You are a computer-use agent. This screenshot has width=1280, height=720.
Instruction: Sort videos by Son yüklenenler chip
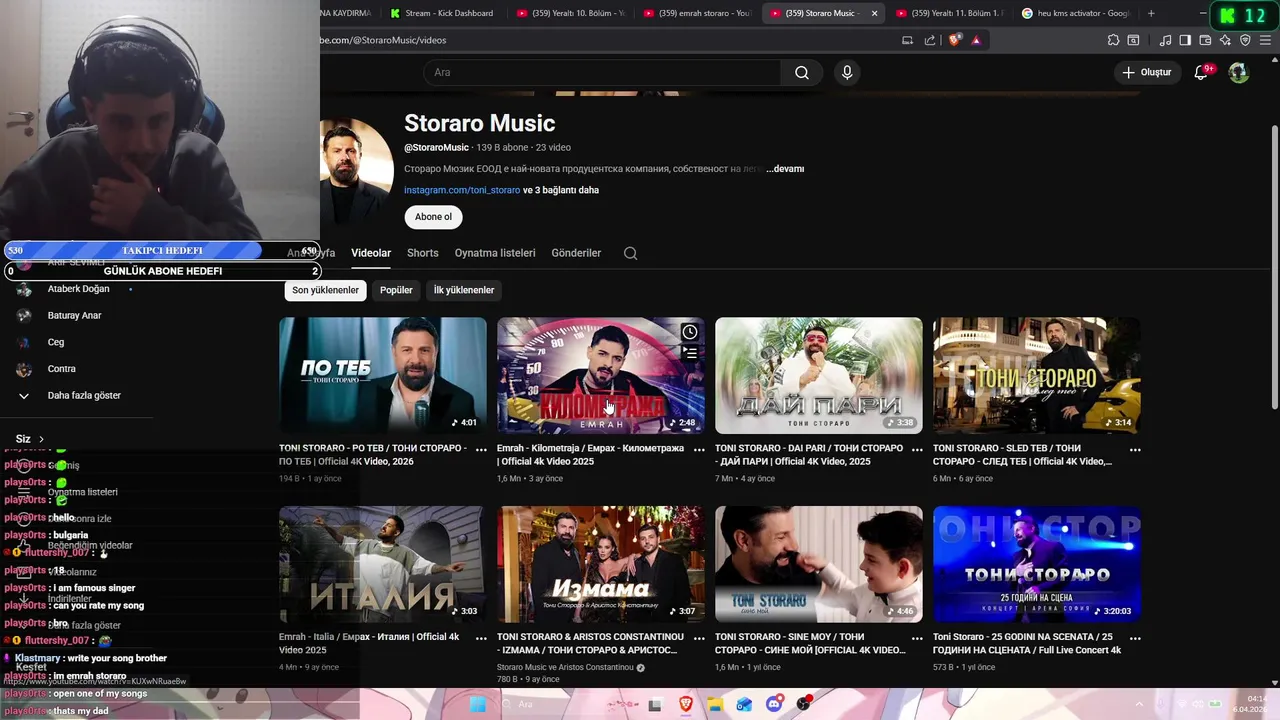325,290
